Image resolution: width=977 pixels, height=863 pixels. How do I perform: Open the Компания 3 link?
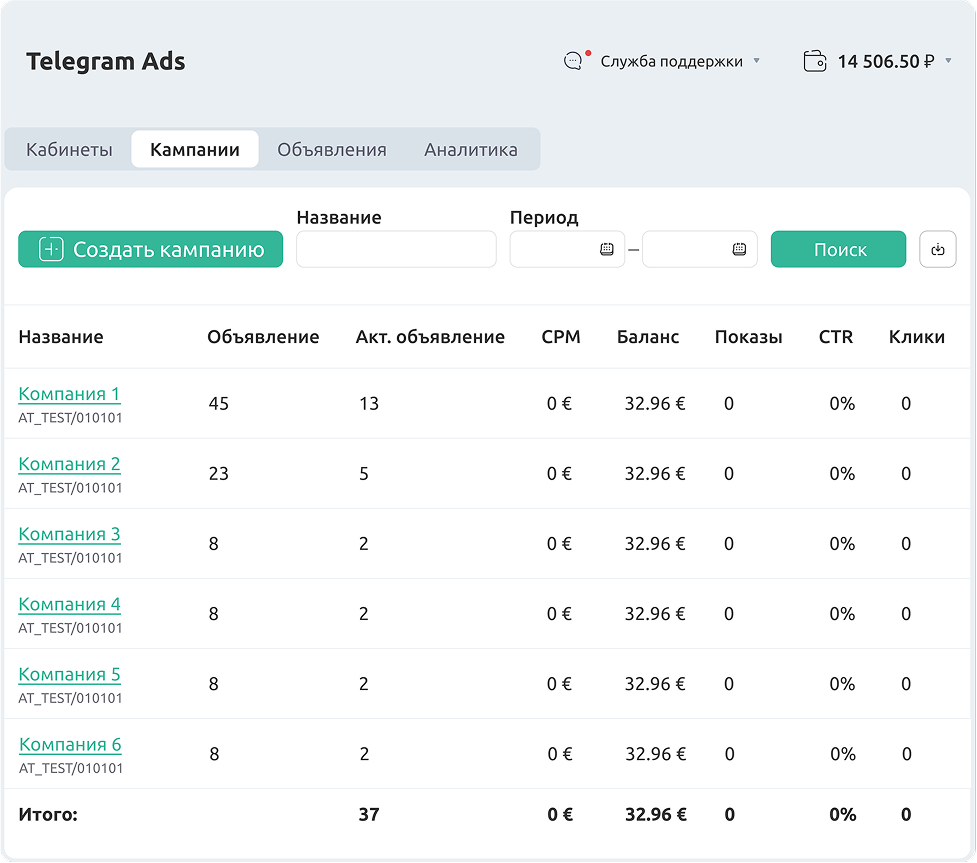click(x=69, y=534)
